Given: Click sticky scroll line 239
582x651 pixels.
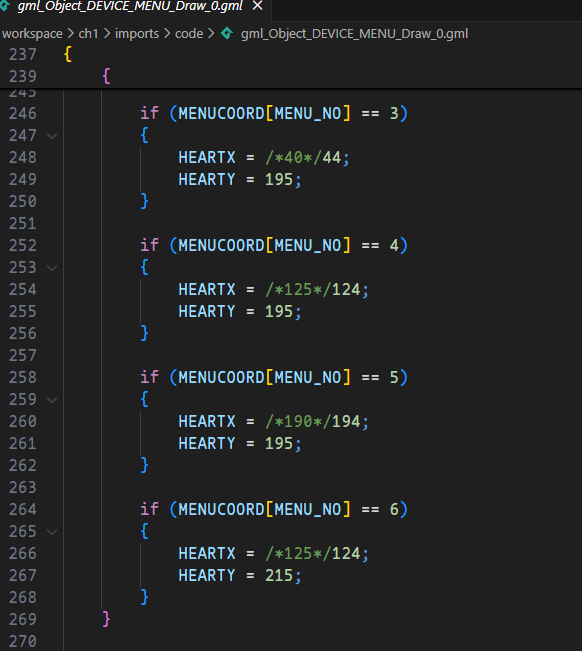Looking at the screenshot, I should (291, 76).
